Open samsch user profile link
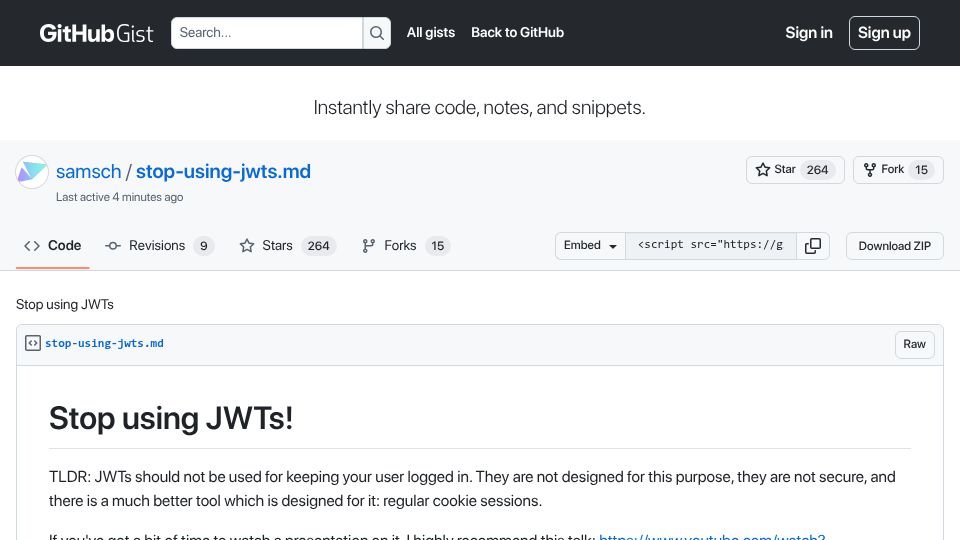Viewport: 960px width, 540px height. pyautogui.click(x=89, y=171)
